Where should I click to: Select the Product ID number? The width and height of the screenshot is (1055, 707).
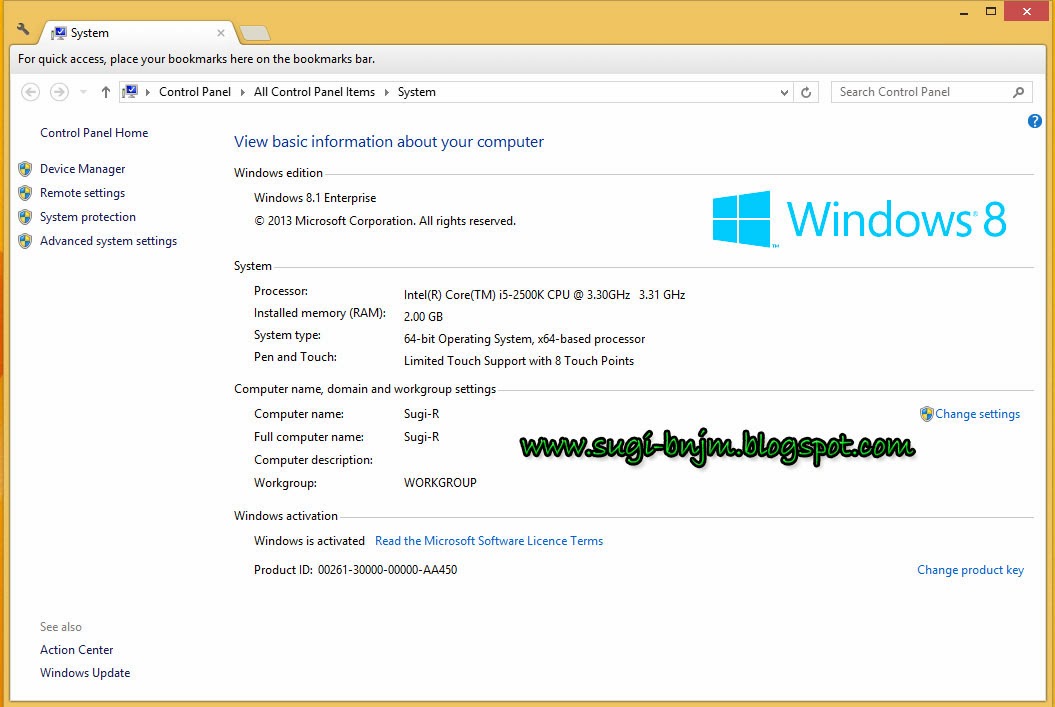(388, 570)
